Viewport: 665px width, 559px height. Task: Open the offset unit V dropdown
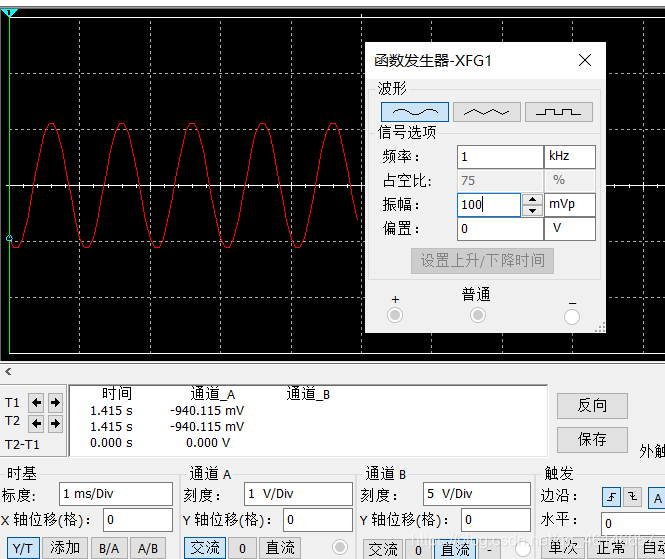(570, 229)
